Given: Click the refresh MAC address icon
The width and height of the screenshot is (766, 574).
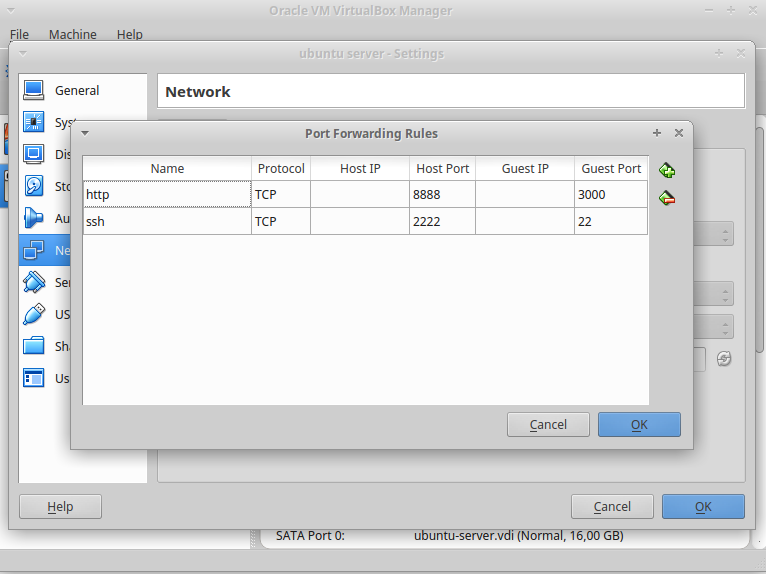Looking at the screenshot, I should pyautogui.click(x=724, y=359).
